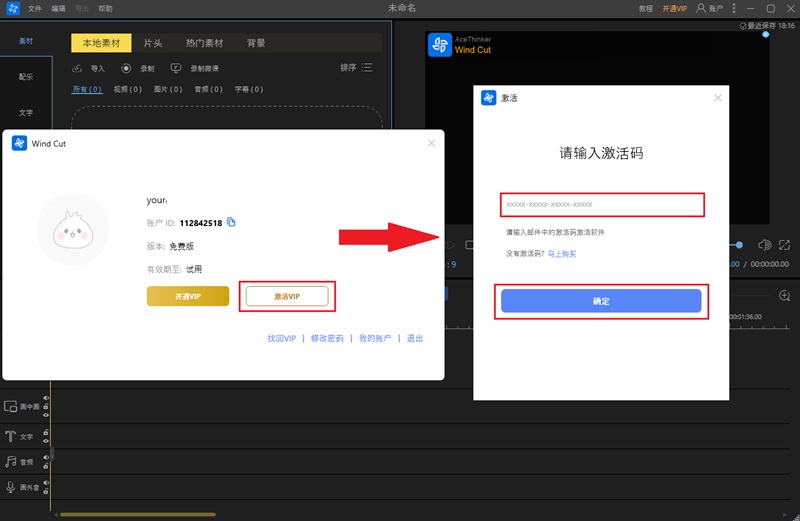Toggle lock on the 画中画 track
Viewport: 800px width, 521px height.
[46, 407]
